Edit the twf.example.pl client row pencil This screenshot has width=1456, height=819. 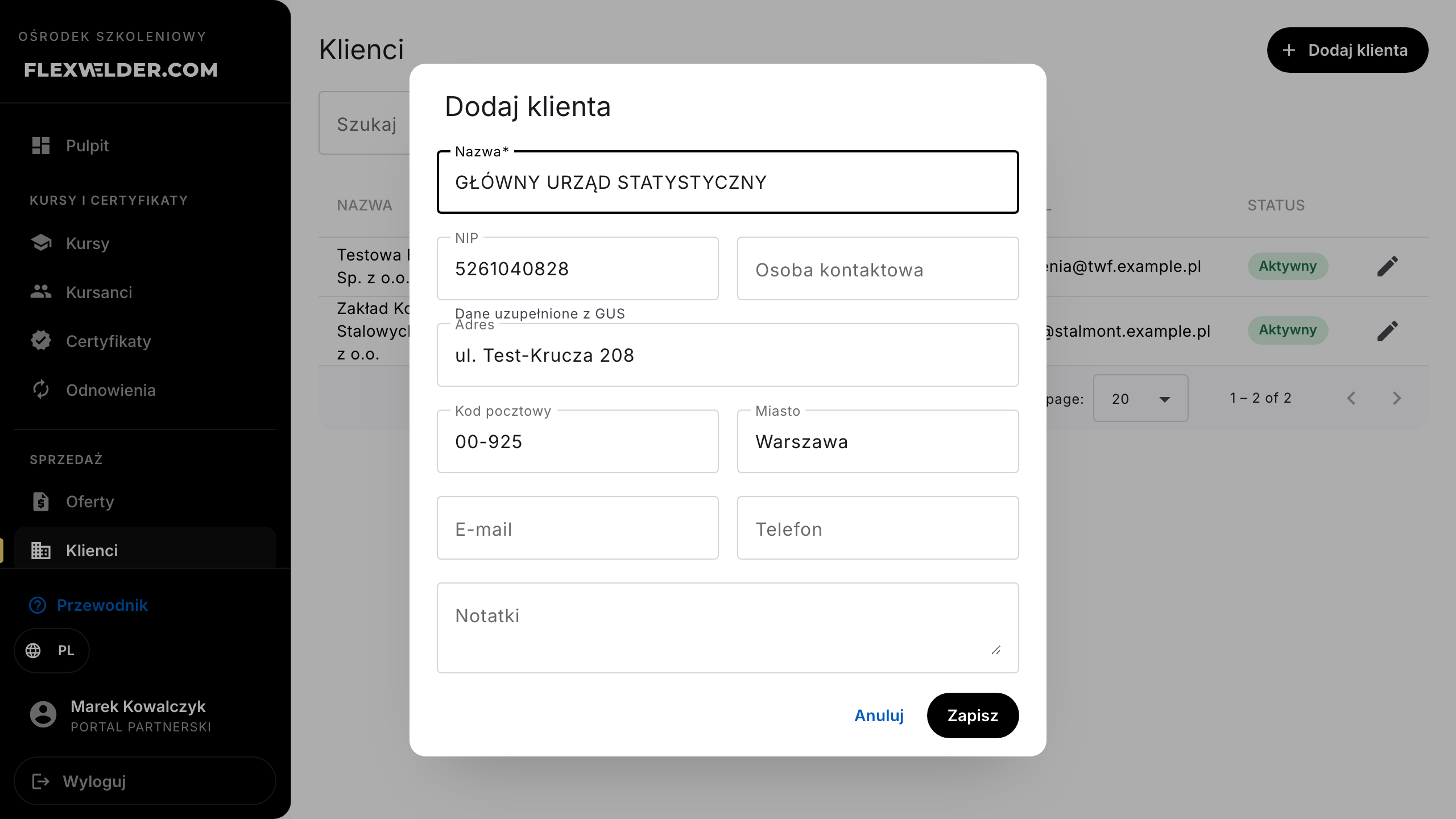point(1387,266)
